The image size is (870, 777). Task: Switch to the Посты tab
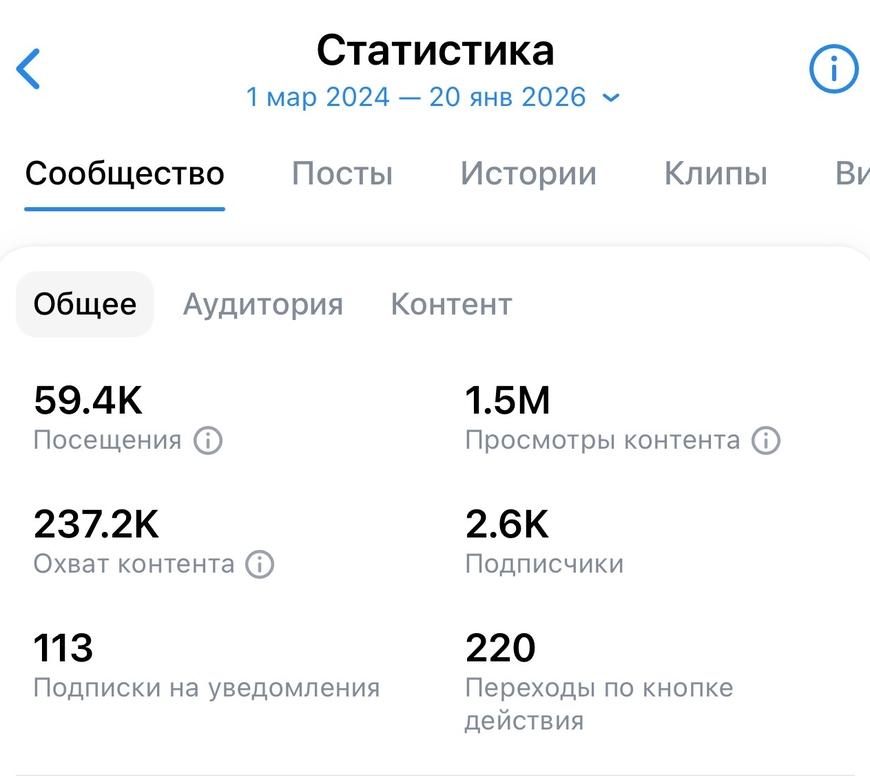point(342,174)
